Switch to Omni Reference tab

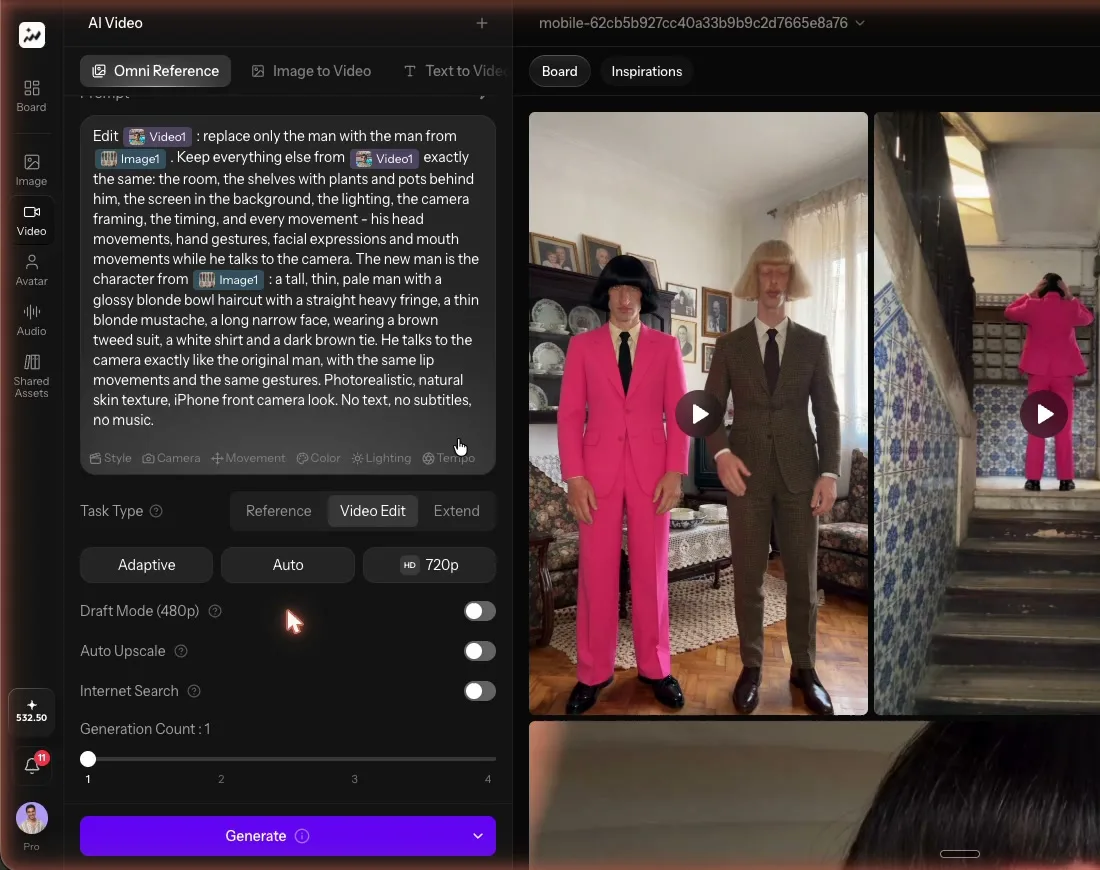(156, 71)
